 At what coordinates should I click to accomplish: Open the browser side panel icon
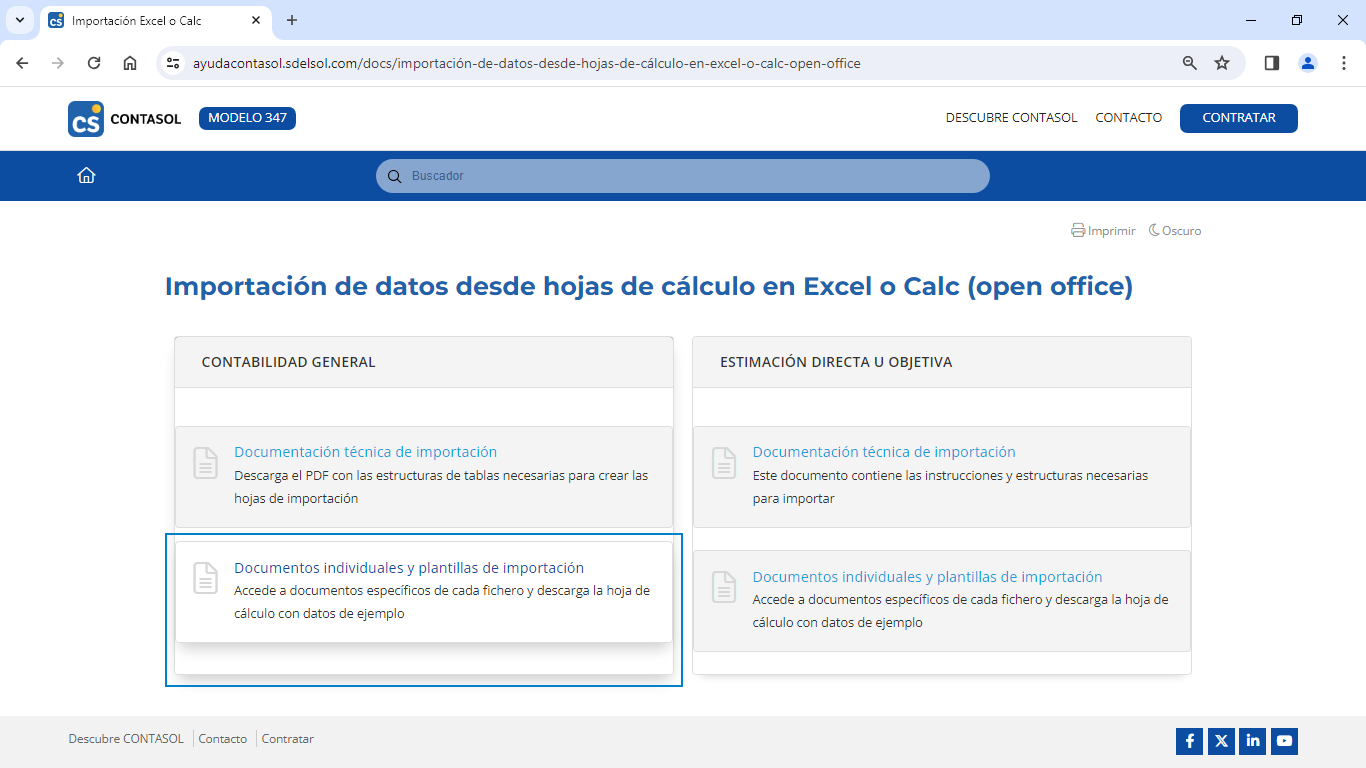pos(1272,63)
